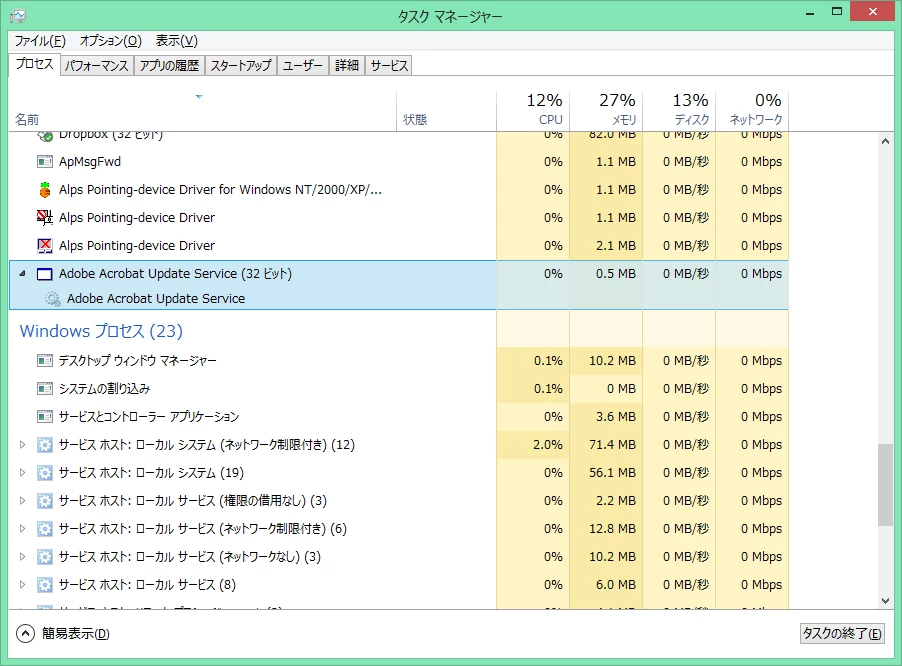902x666 pixels.
Task: Select the デスクトップ ウィンドウ マネージャー row name
Action: pyautogui.click(x=137, y=361)
